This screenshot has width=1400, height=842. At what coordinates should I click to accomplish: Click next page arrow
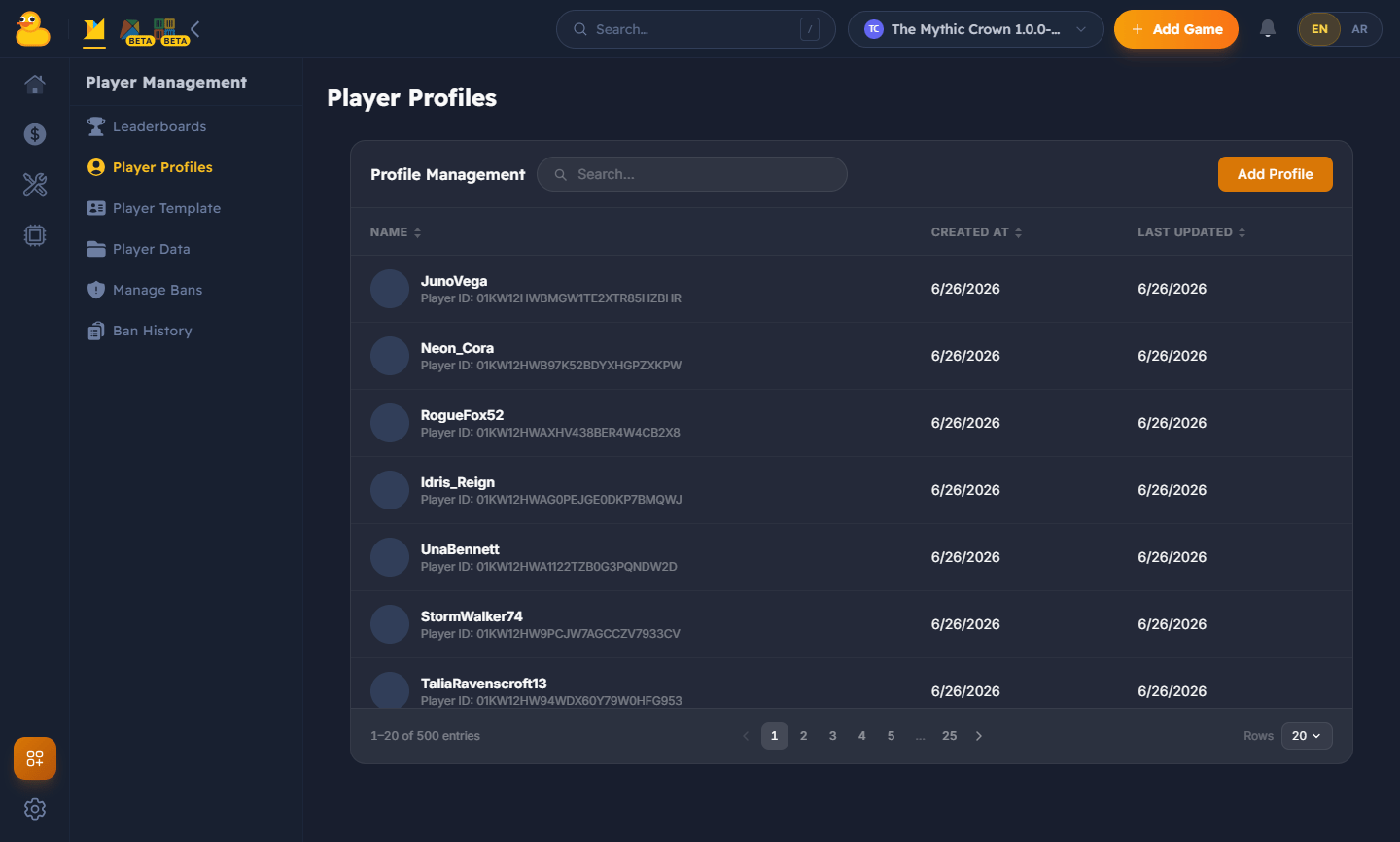tap(979, 736)
